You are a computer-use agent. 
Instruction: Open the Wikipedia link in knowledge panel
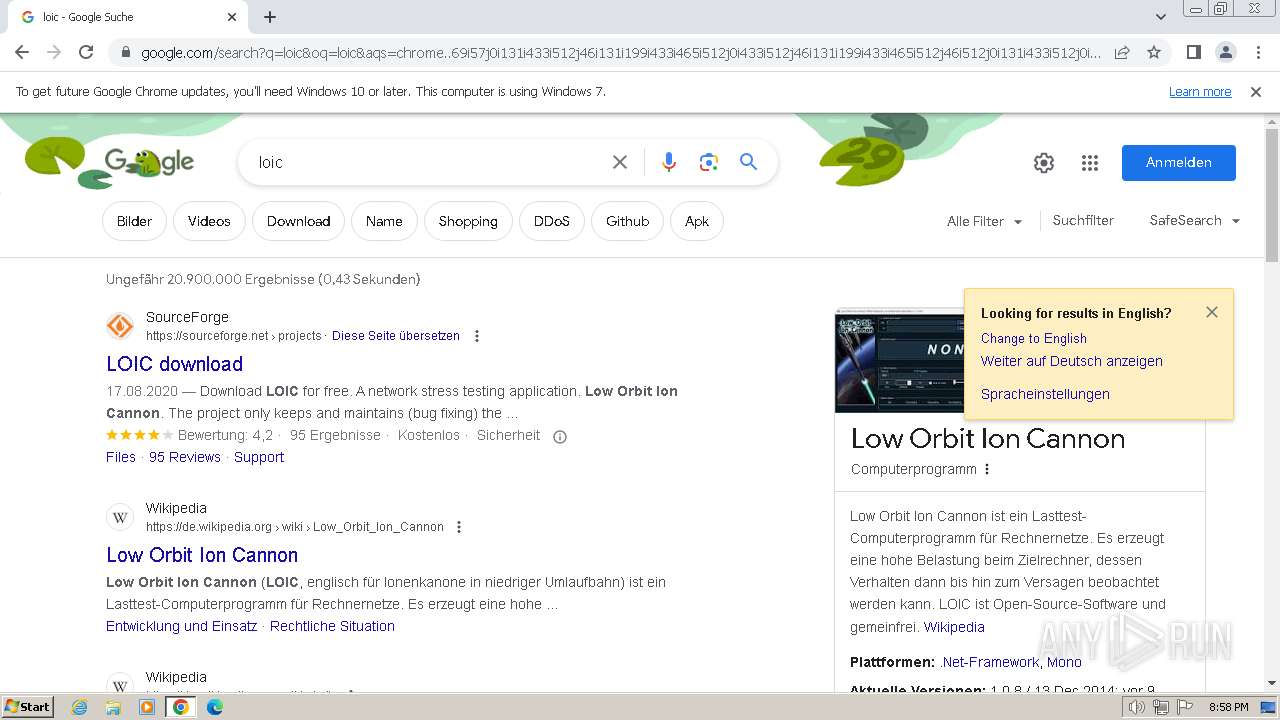click(954, 627)
